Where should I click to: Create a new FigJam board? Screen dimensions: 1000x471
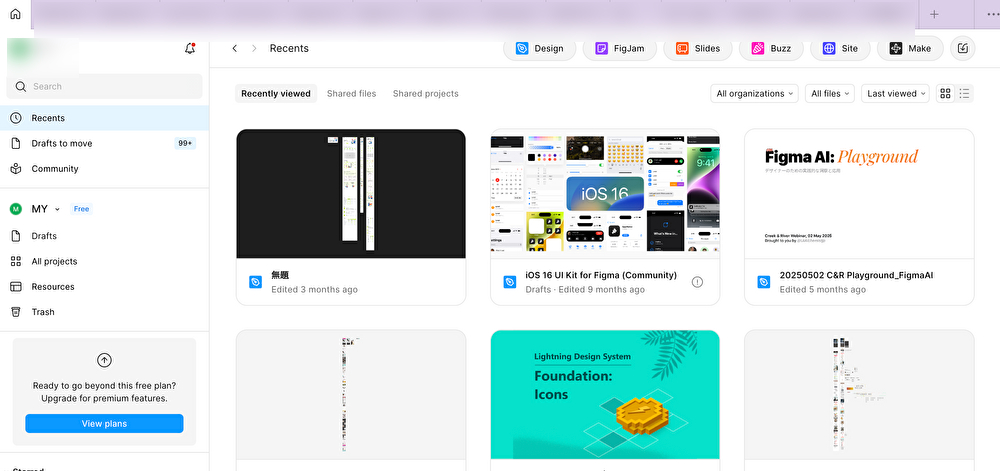(x=619, y=48)
